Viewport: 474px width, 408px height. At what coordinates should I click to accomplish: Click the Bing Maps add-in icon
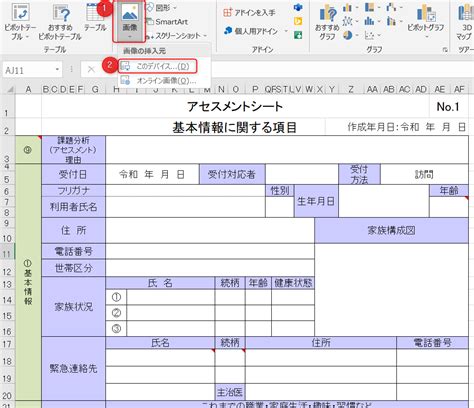[x=298, y=21]
